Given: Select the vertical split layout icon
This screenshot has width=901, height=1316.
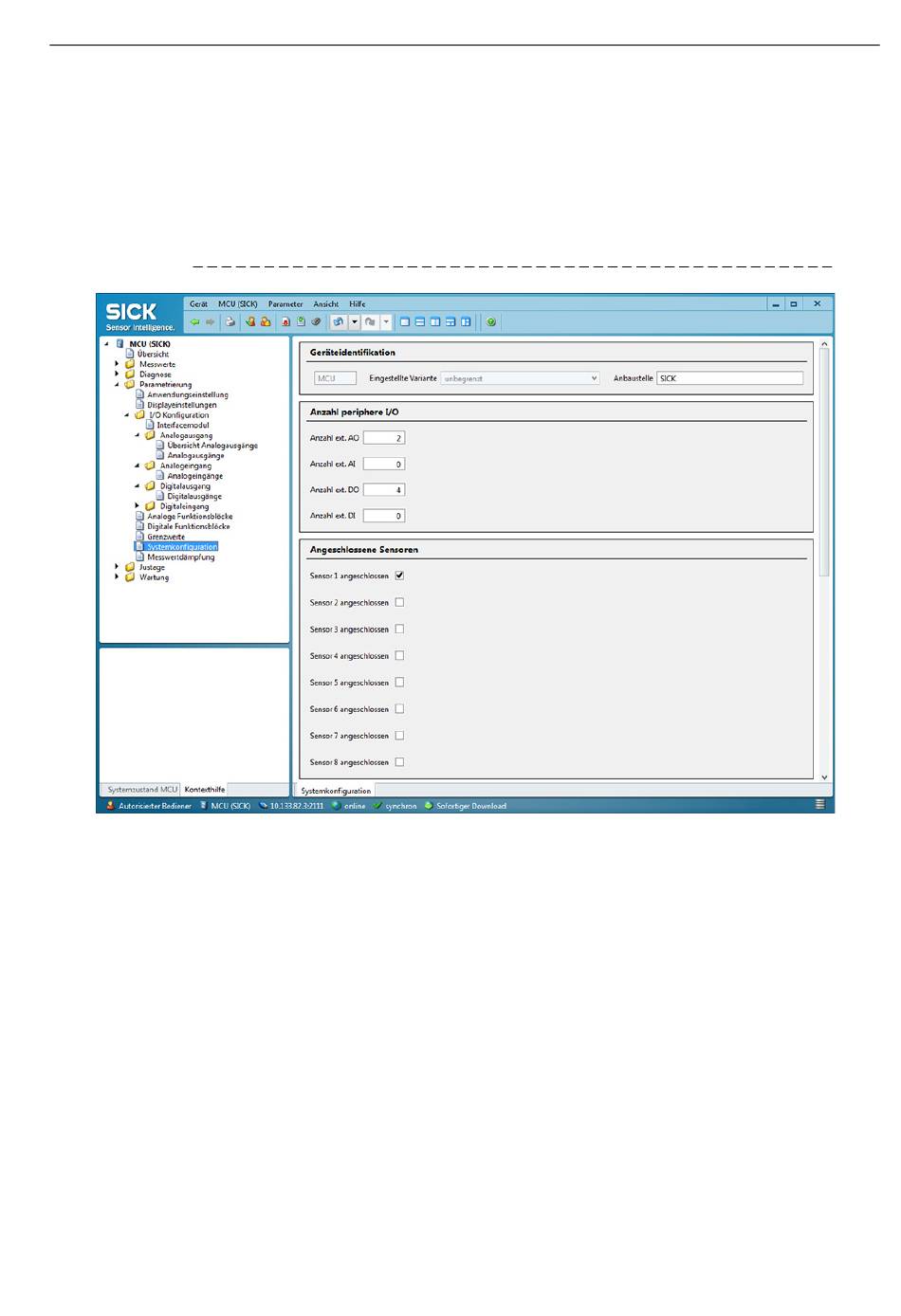Looking at the screenshot, I should [x=435, y=322].
